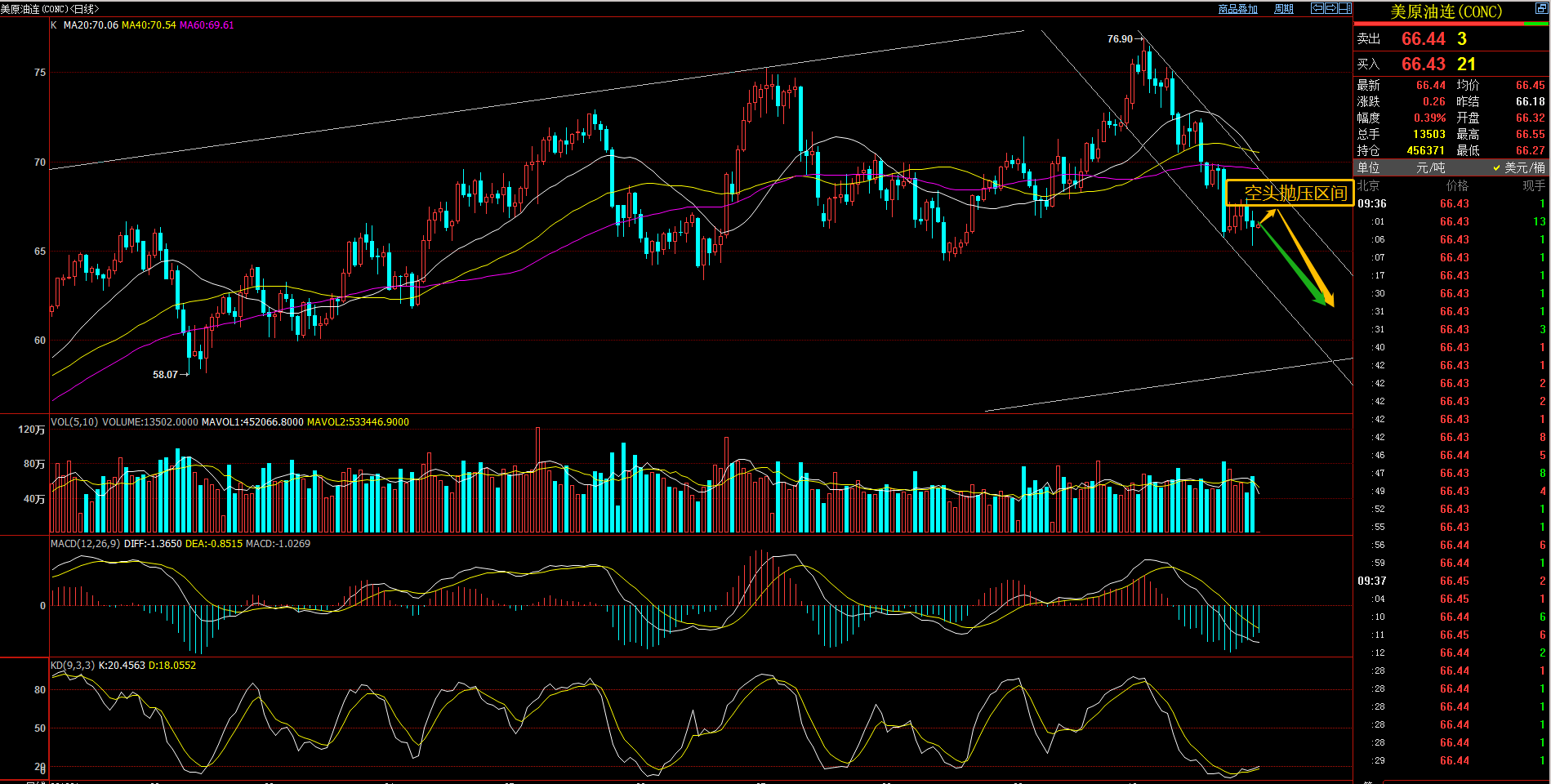Image resolution: width=1551 pixels, height=784 pixels.
Task: Click the MAVOL2:533446.9000 value
Action: coord(358,422)
